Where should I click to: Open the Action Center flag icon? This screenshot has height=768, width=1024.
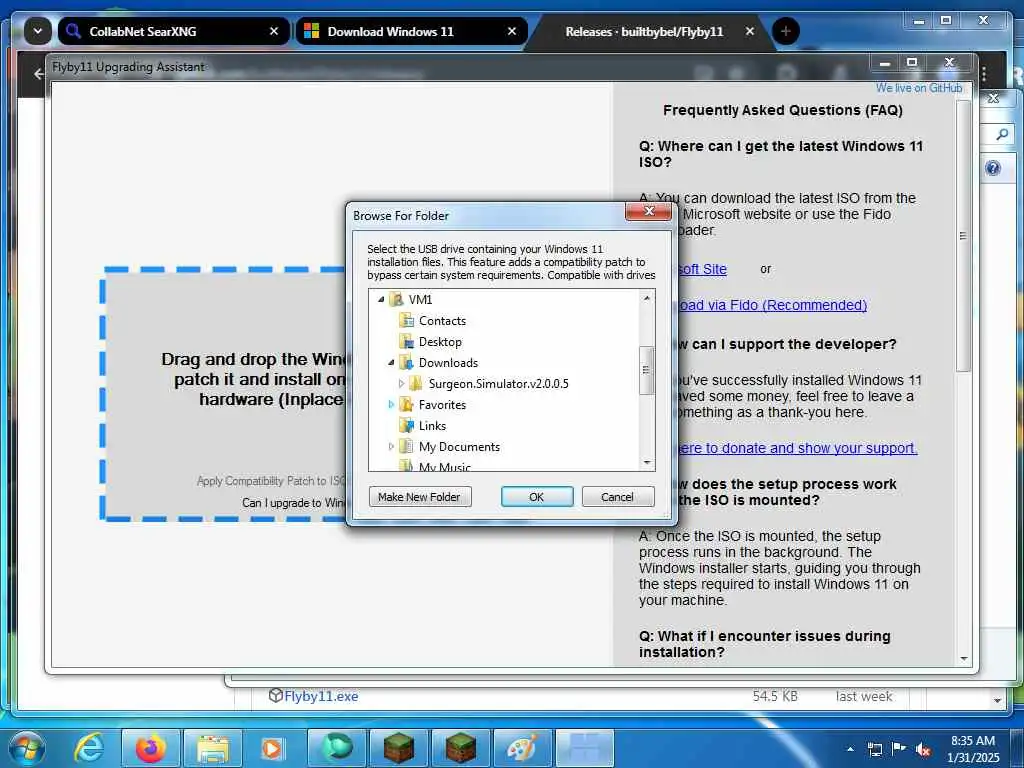pos(899,749)
